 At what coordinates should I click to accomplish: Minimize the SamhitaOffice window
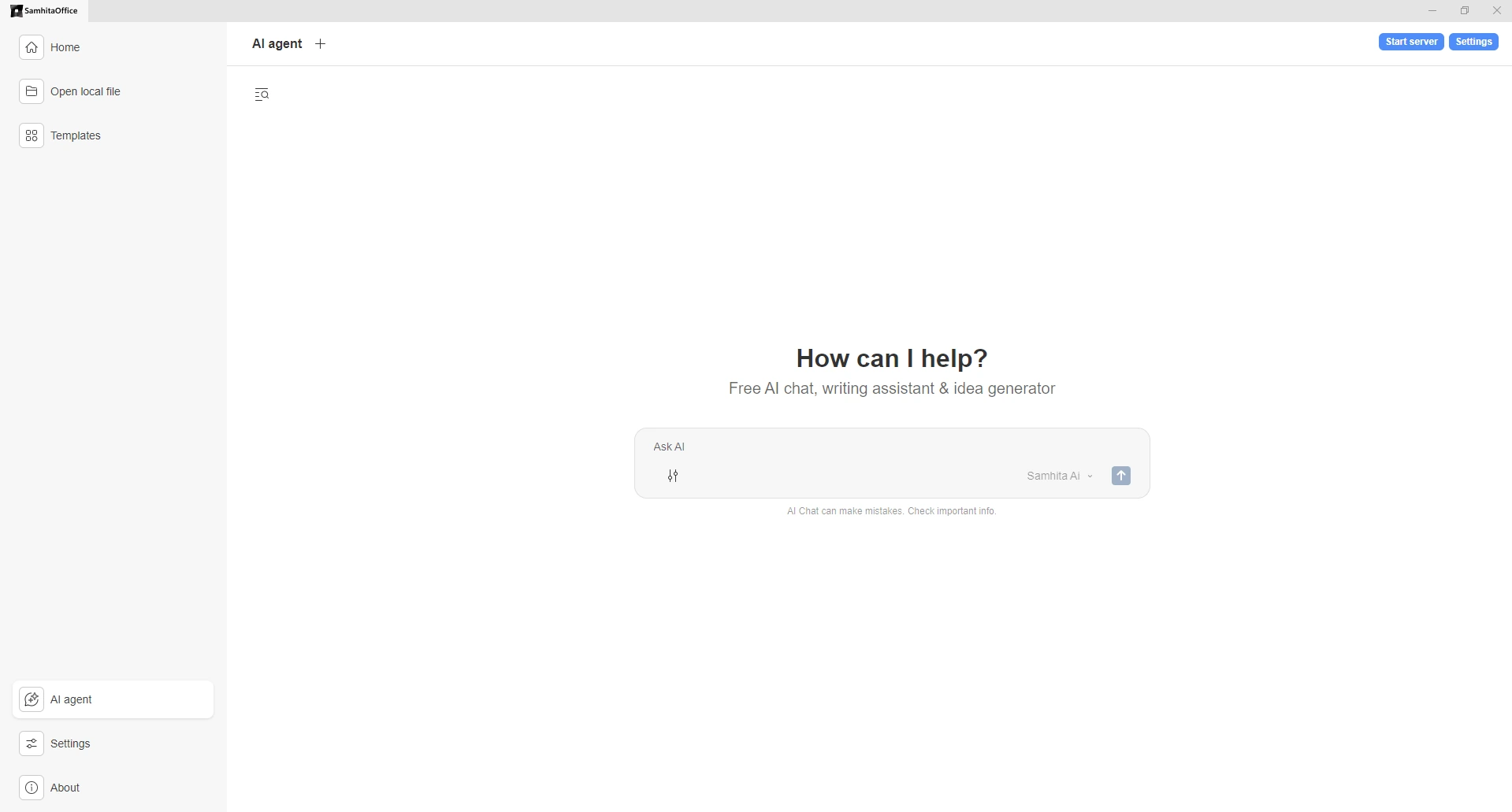click(x=1432, y=11)
